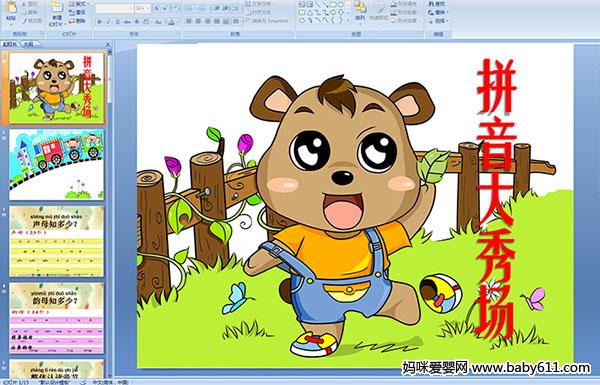Toggle bold formatting
Image resolution: width=600 pixels, height=385 pixels.
click(x=99, y=22)
